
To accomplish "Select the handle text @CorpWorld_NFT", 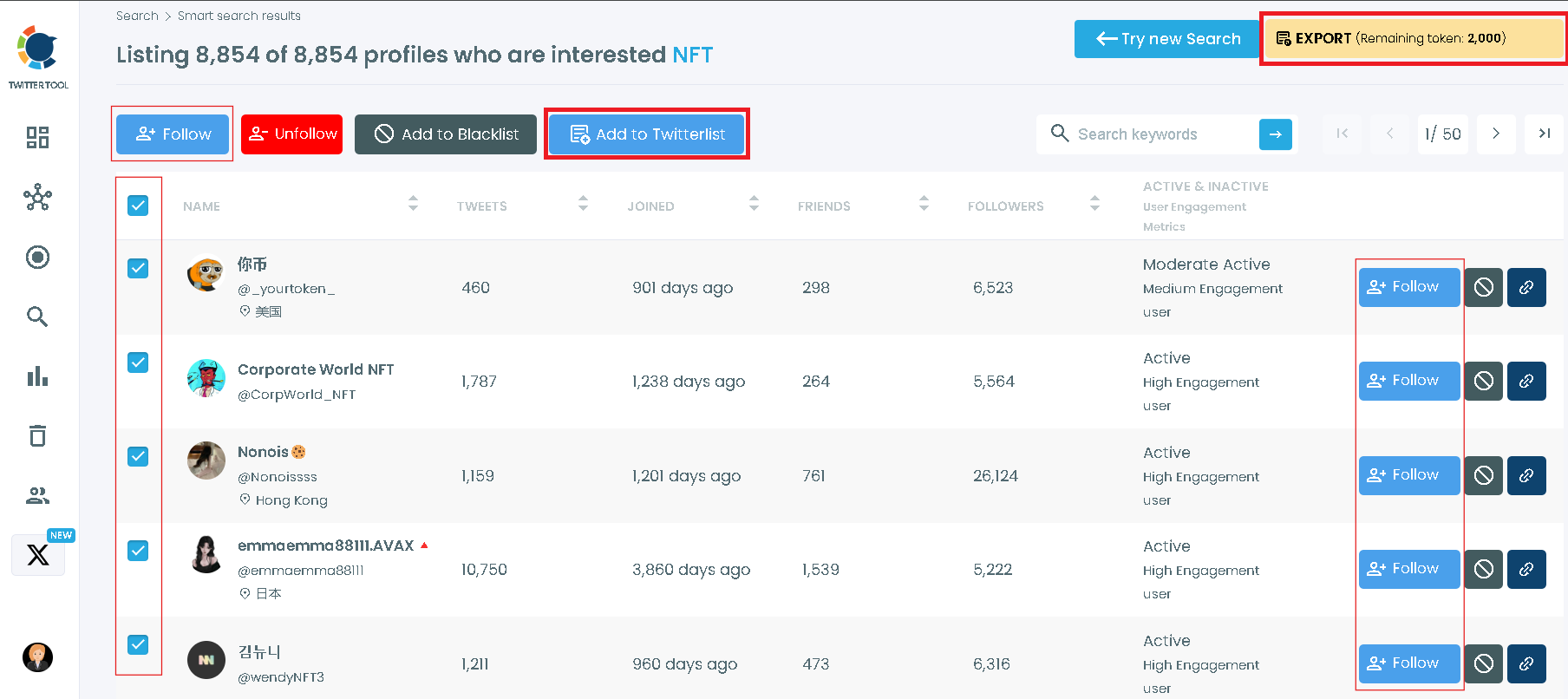I will [297, 395].
